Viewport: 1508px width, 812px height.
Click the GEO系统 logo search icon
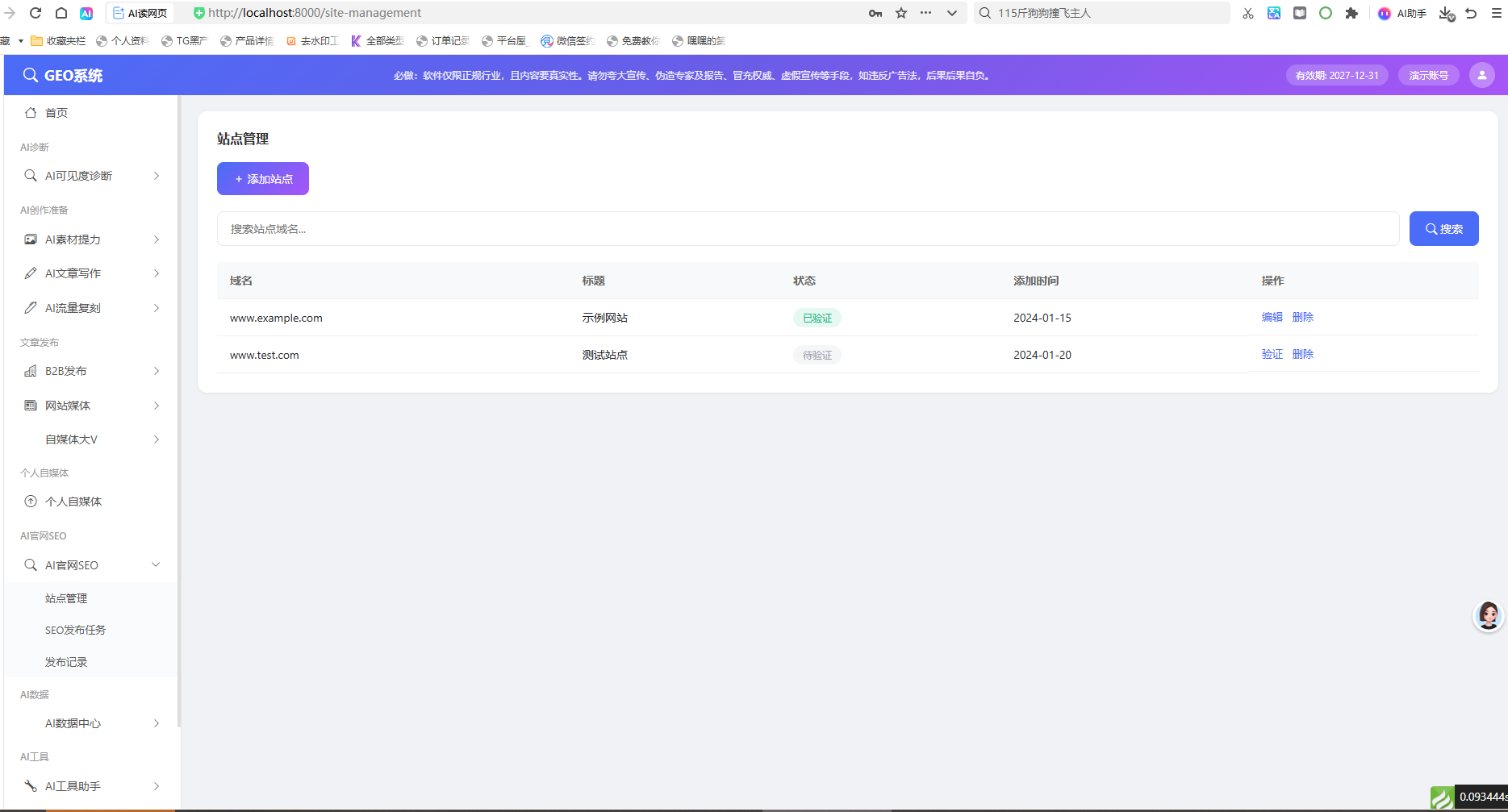[x=31, y=75]
